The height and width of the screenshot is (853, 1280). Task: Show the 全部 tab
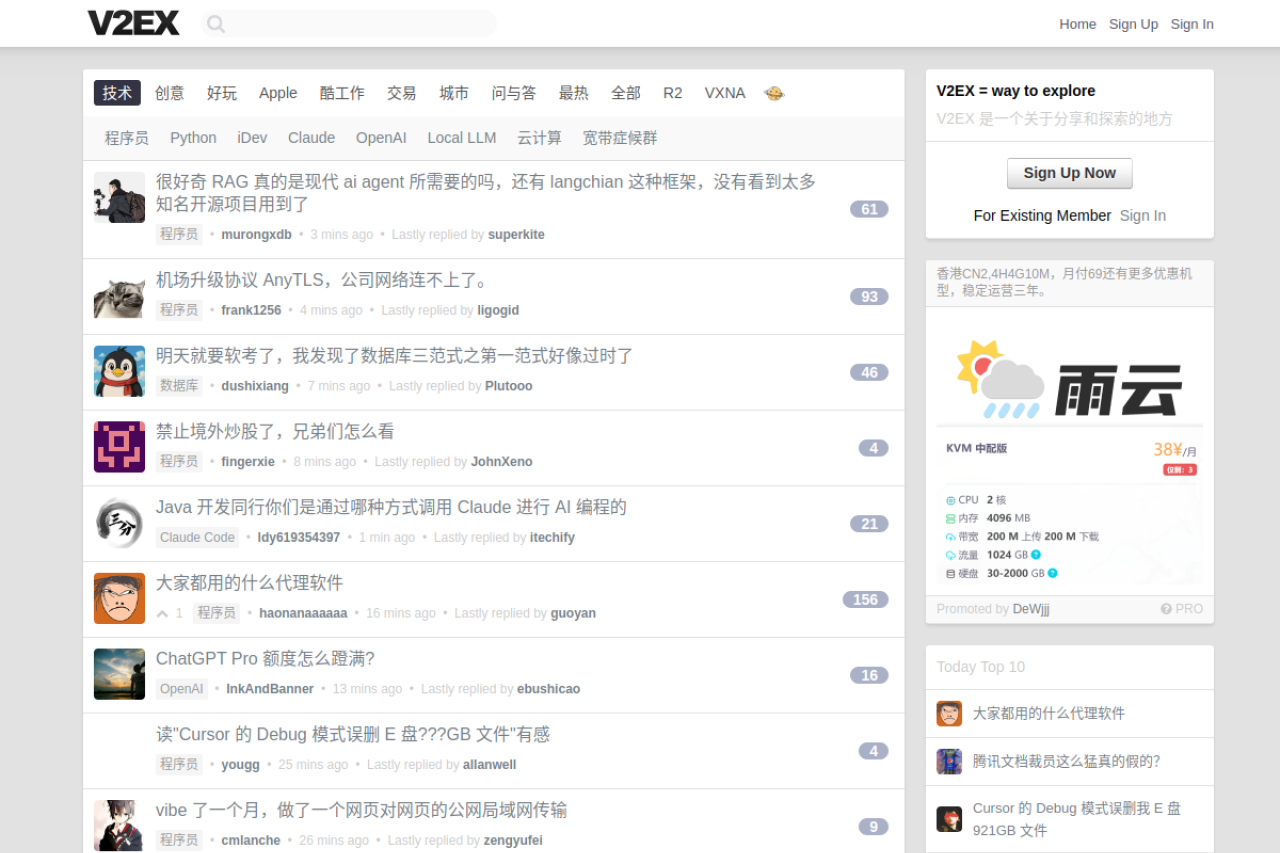(626, 93)
